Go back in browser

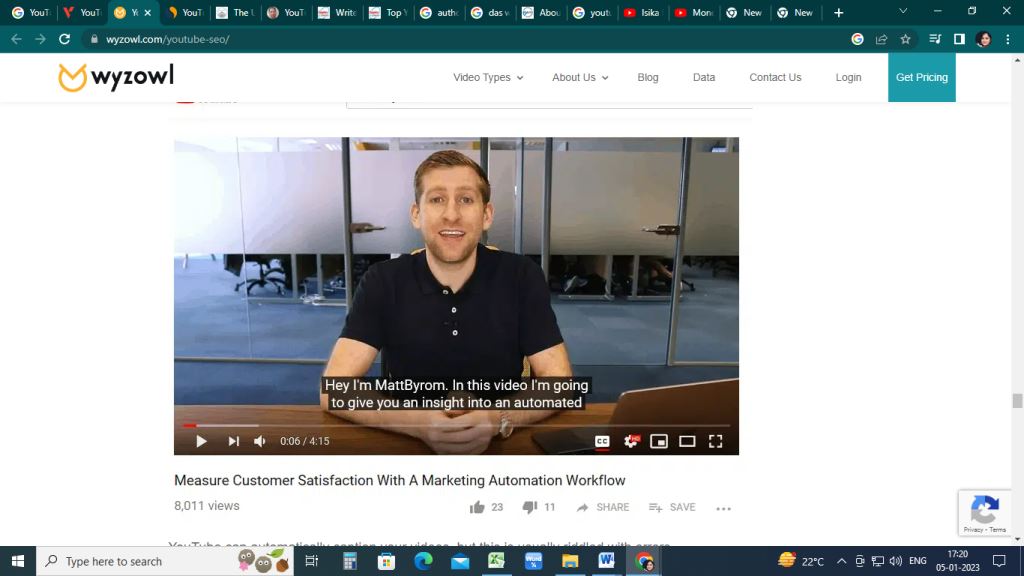pyautogui.click(x=16, y=39)
